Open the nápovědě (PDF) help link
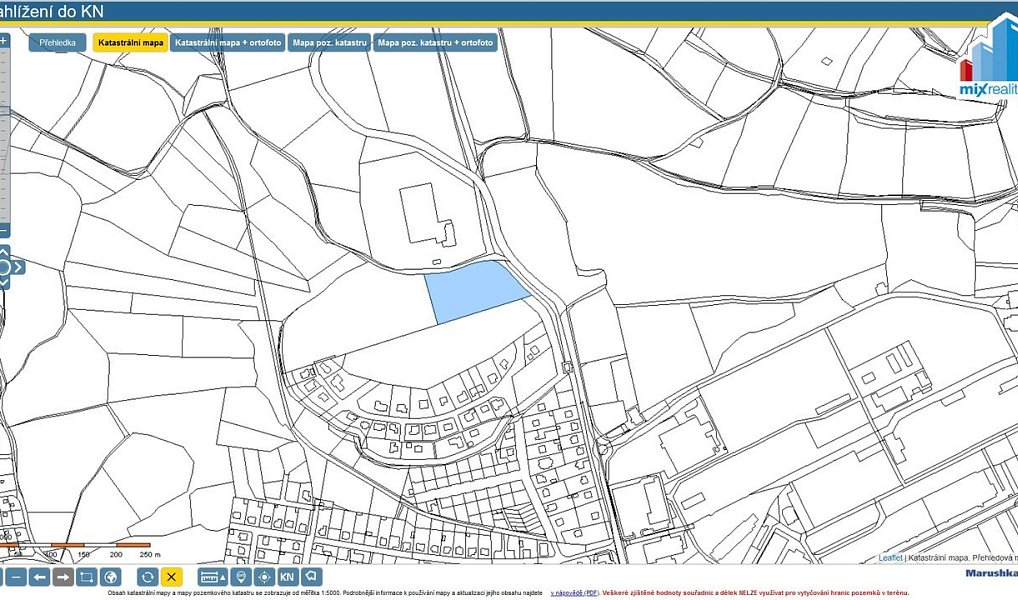Screen dimensions: 1018x600 click(575, 593)
